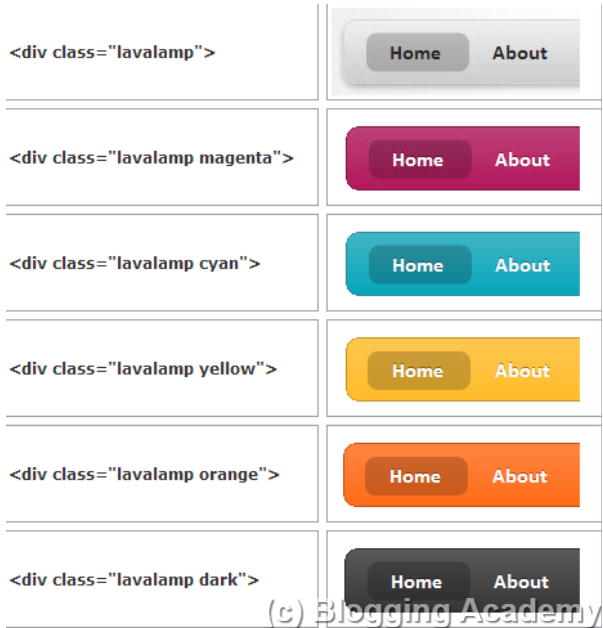Screen dimensions: 603x628
Task: Select Home in the yellow menu
Action: pos(418,370)
